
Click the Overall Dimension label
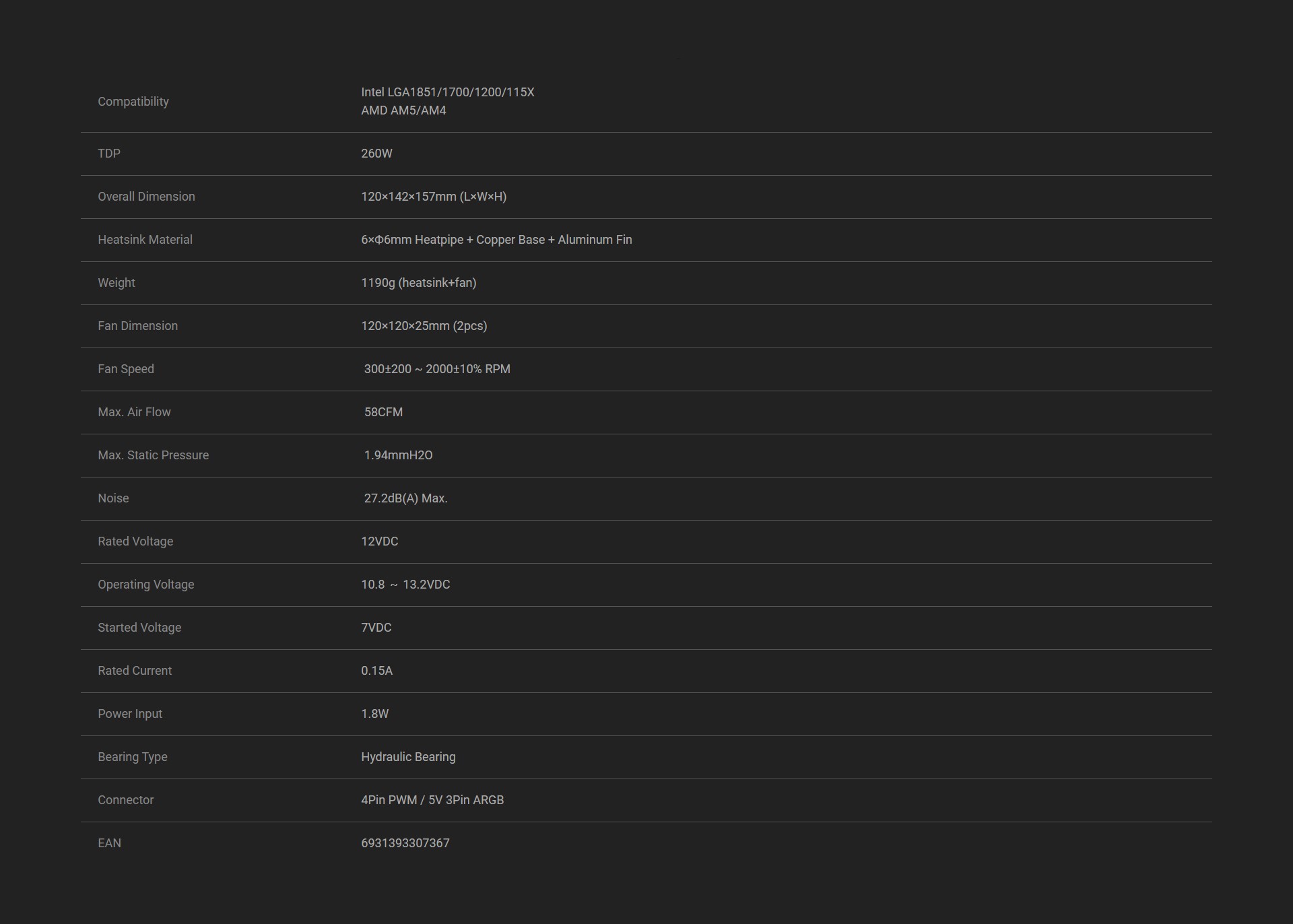coord(146,197)
